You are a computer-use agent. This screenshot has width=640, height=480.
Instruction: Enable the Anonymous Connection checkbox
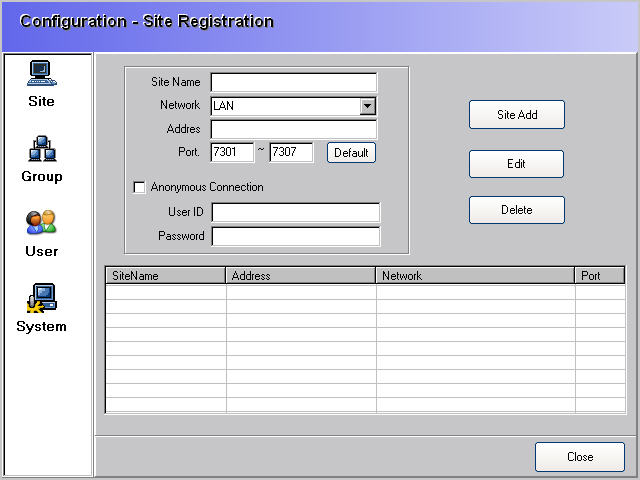point(139,187)
